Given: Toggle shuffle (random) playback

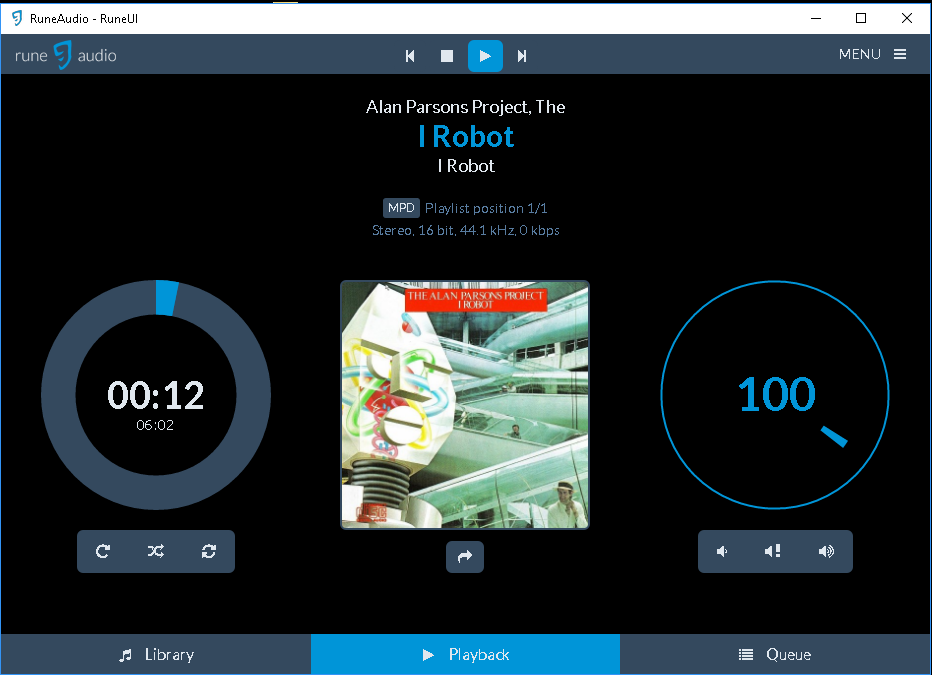Looking at the screenshot, I should tap(156, 551).
